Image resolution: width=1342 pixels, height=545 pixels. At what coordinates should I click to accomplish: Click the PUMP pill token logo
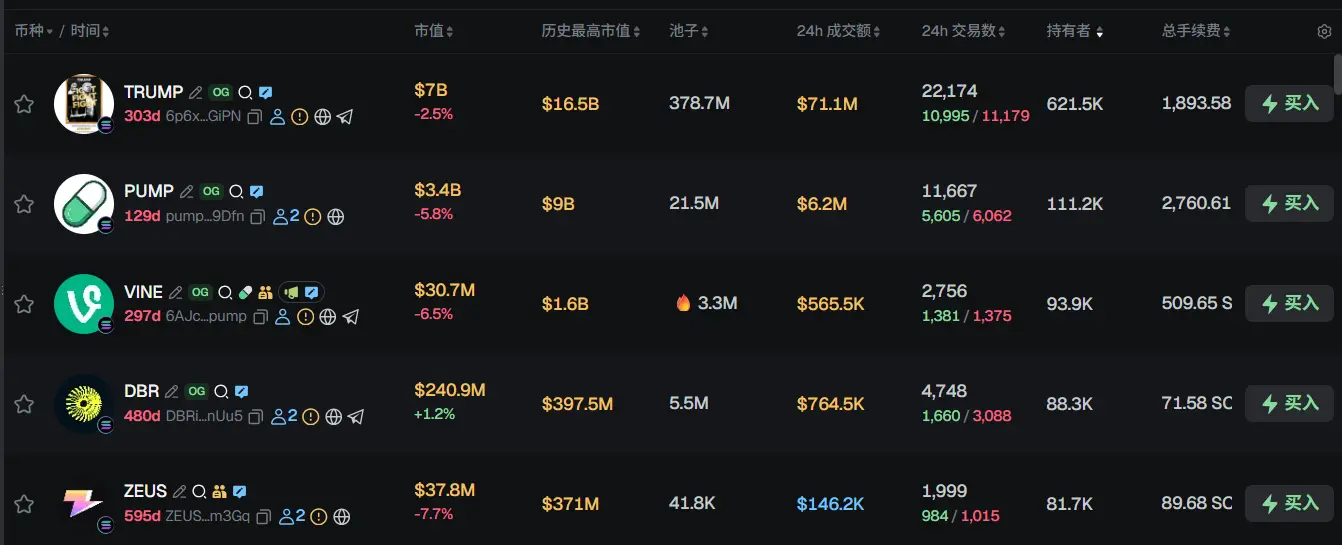tap(83, 203)
